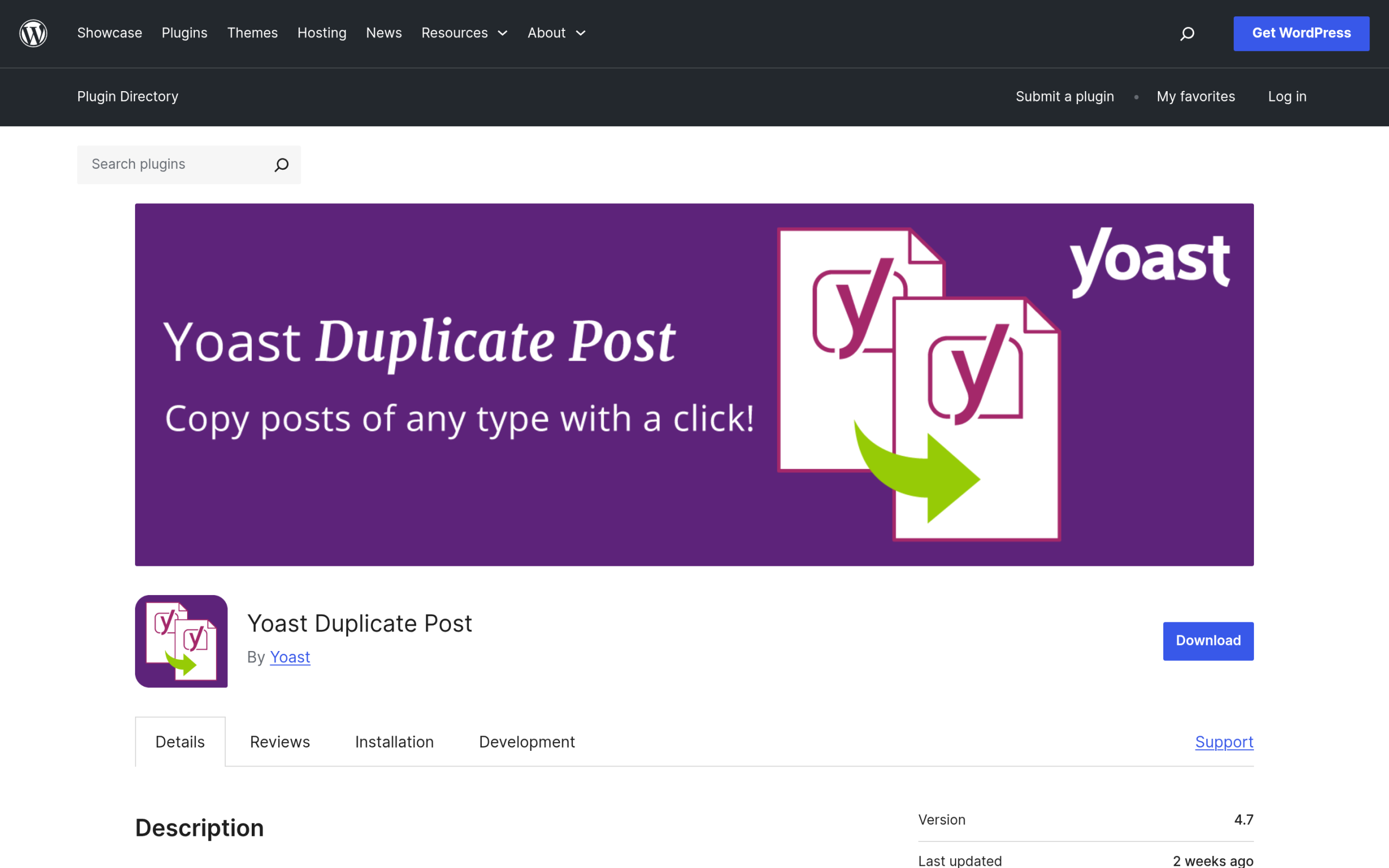
Task: Open My favorites link
Action: [1196, 97]
